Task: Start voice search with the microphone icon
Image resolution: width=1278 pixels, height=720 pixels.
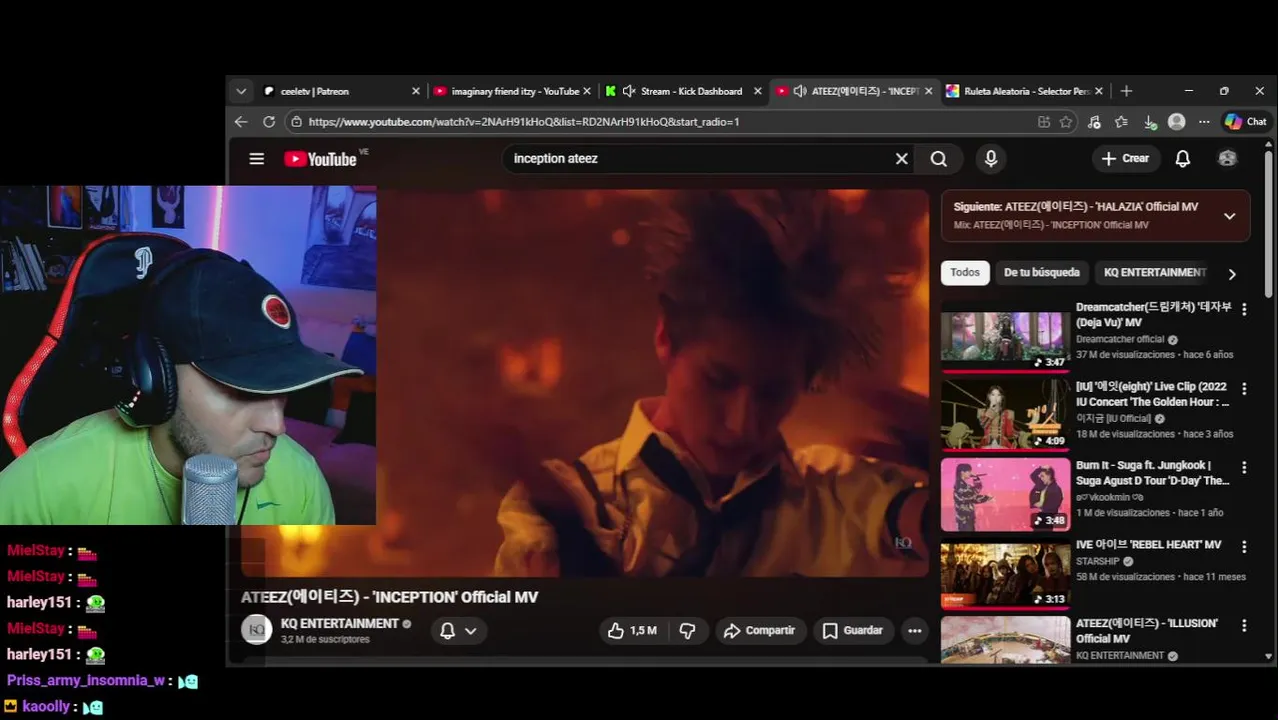Action: tap(991, 158)
